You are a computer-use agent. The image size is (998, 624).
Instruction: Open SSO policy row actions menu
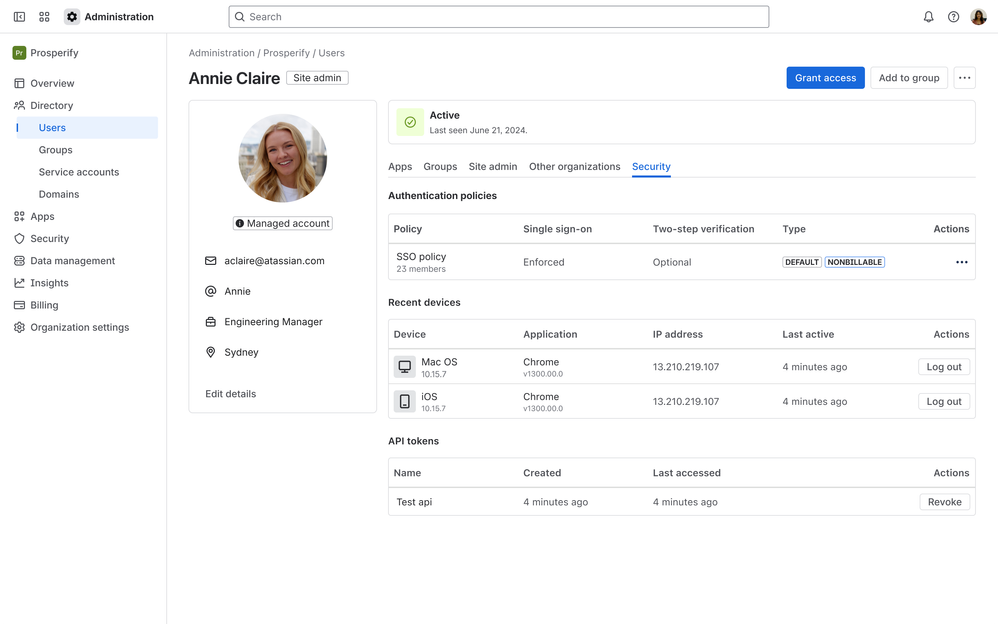961,262
